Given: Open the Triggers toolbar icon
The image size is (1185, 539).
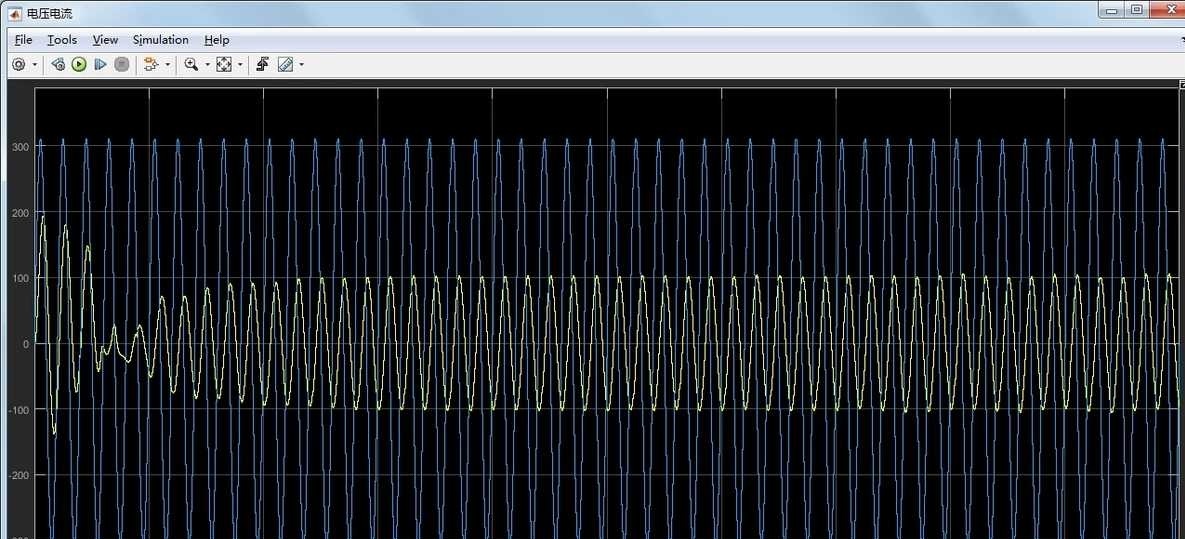Looking at the screenshot, I should point(262,65).
